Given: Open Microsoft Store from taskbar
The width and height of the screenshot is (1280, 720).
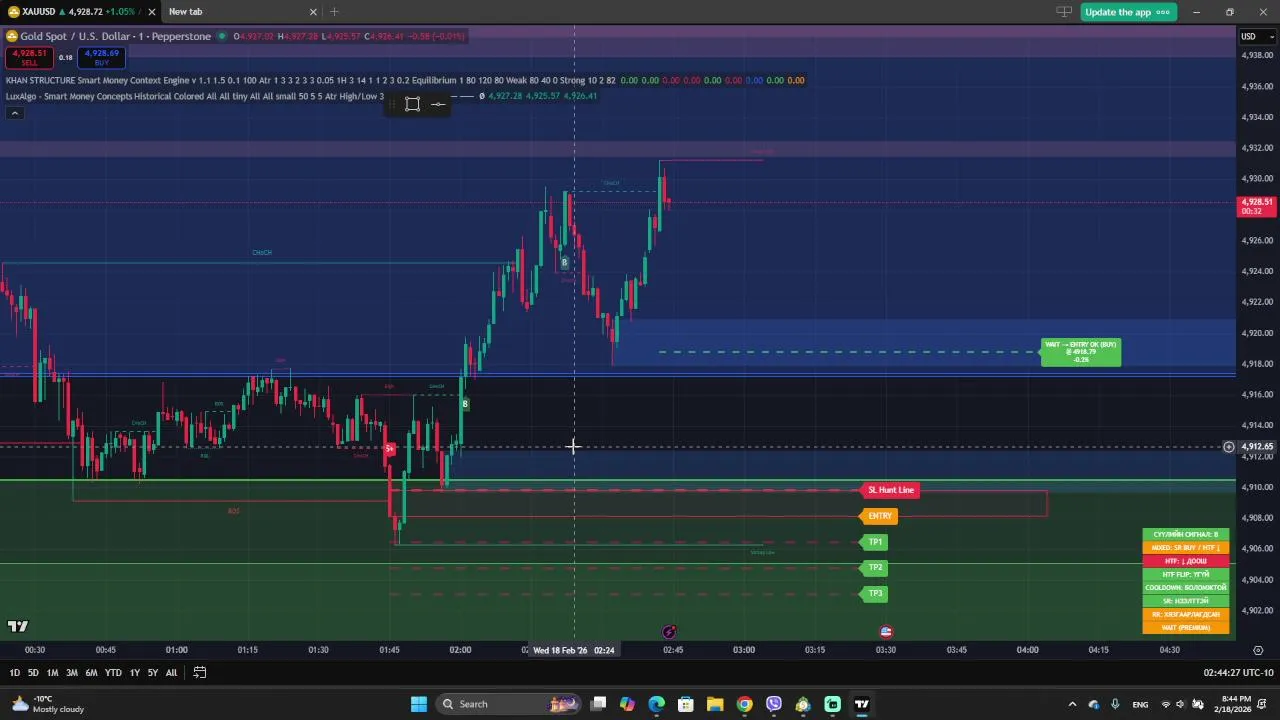Looking at the screenshot, I should point(686,704).
